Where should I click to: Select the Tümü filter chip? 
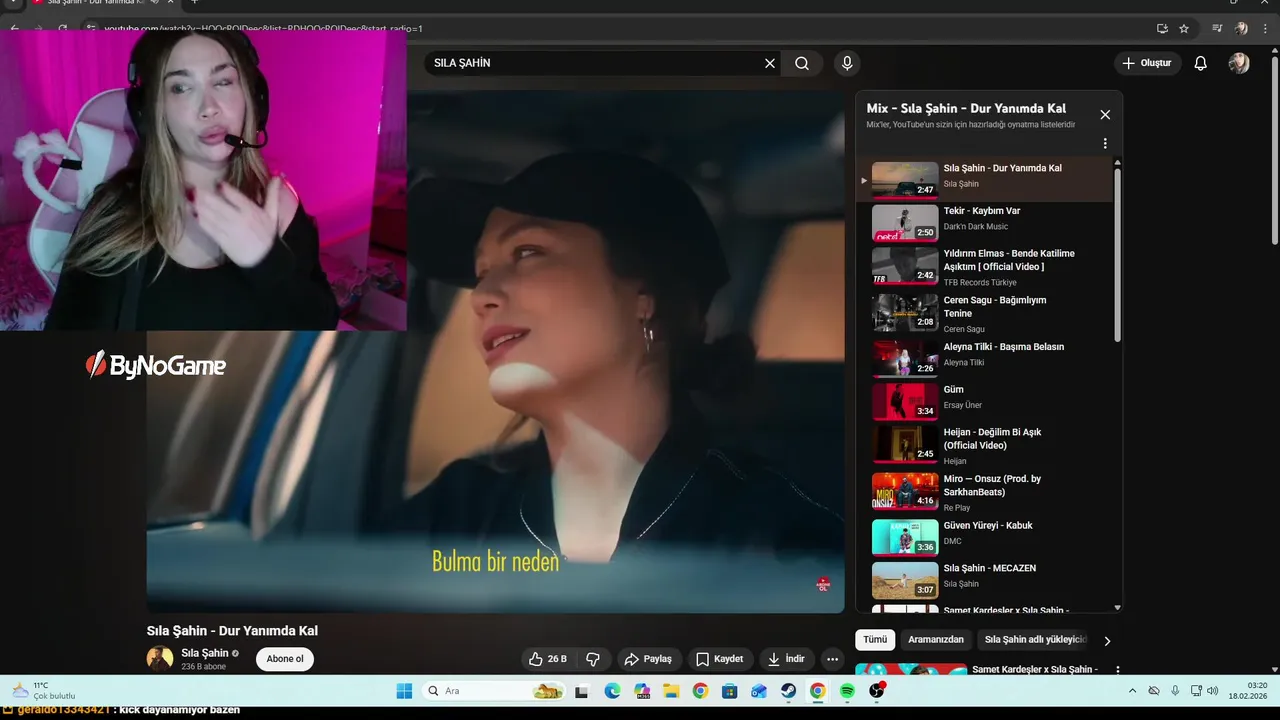[875, 640]
